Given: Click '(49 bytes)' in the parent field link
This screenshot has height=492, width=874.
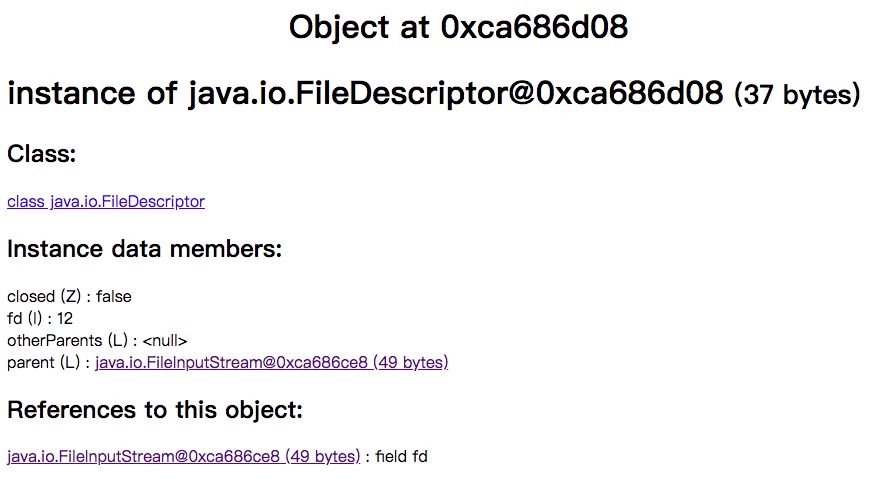Looking at the screenshot, I should 410,363.
